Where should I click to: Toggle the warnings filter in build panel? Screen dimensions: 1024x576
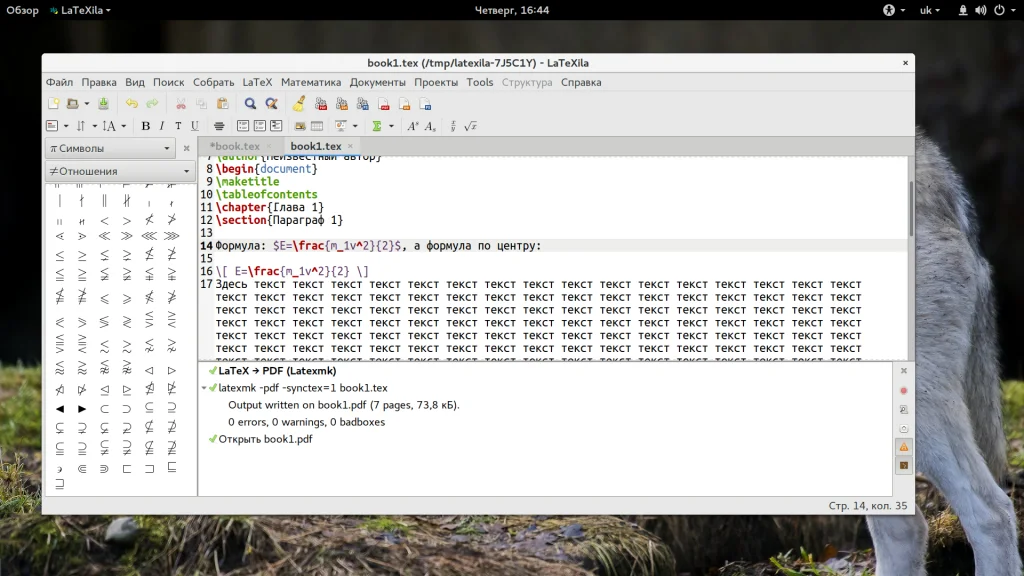pos(904,446)
